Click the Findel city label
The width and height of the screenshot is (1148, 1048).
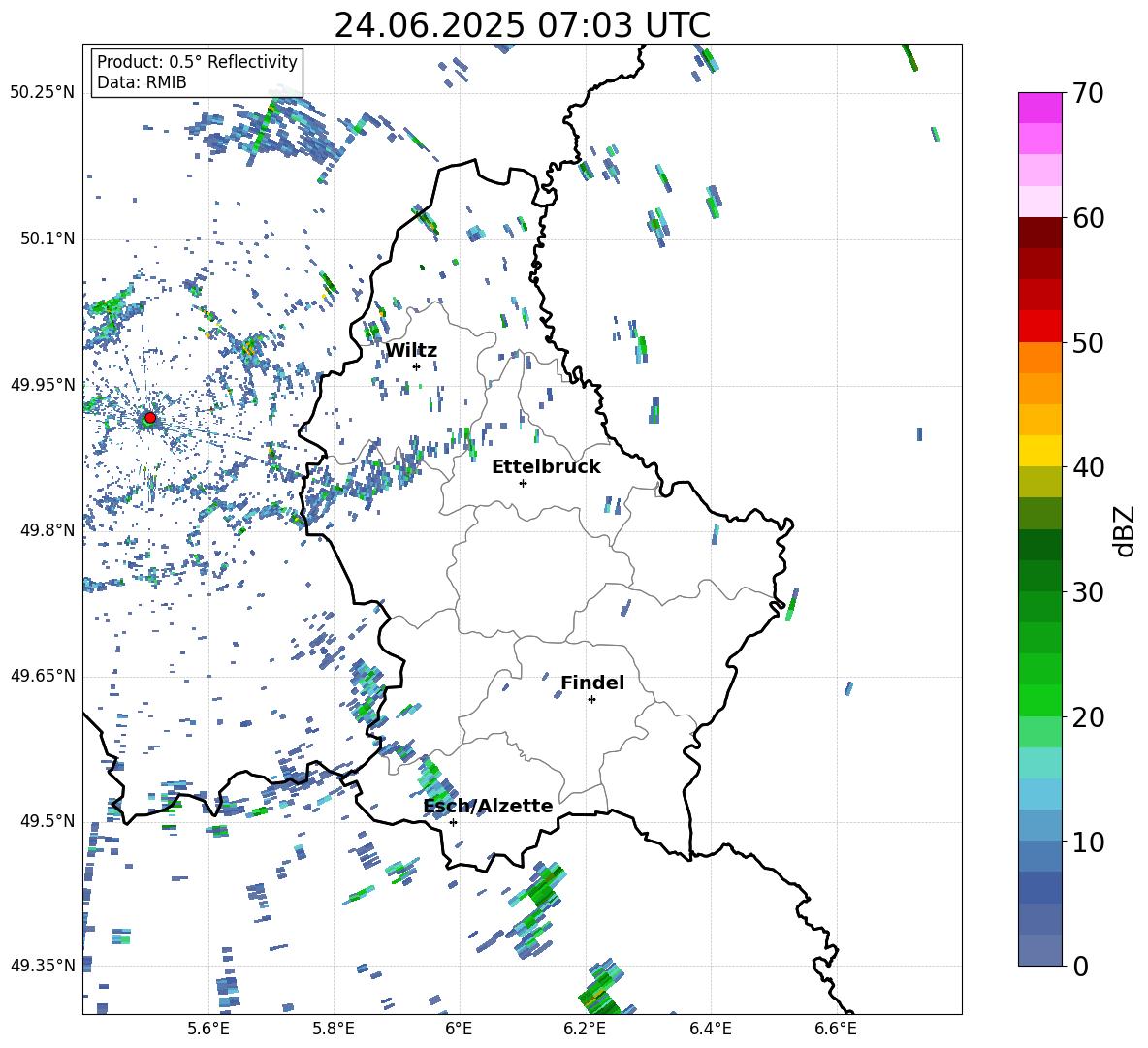pyautogui.click(x=592, y=683)
